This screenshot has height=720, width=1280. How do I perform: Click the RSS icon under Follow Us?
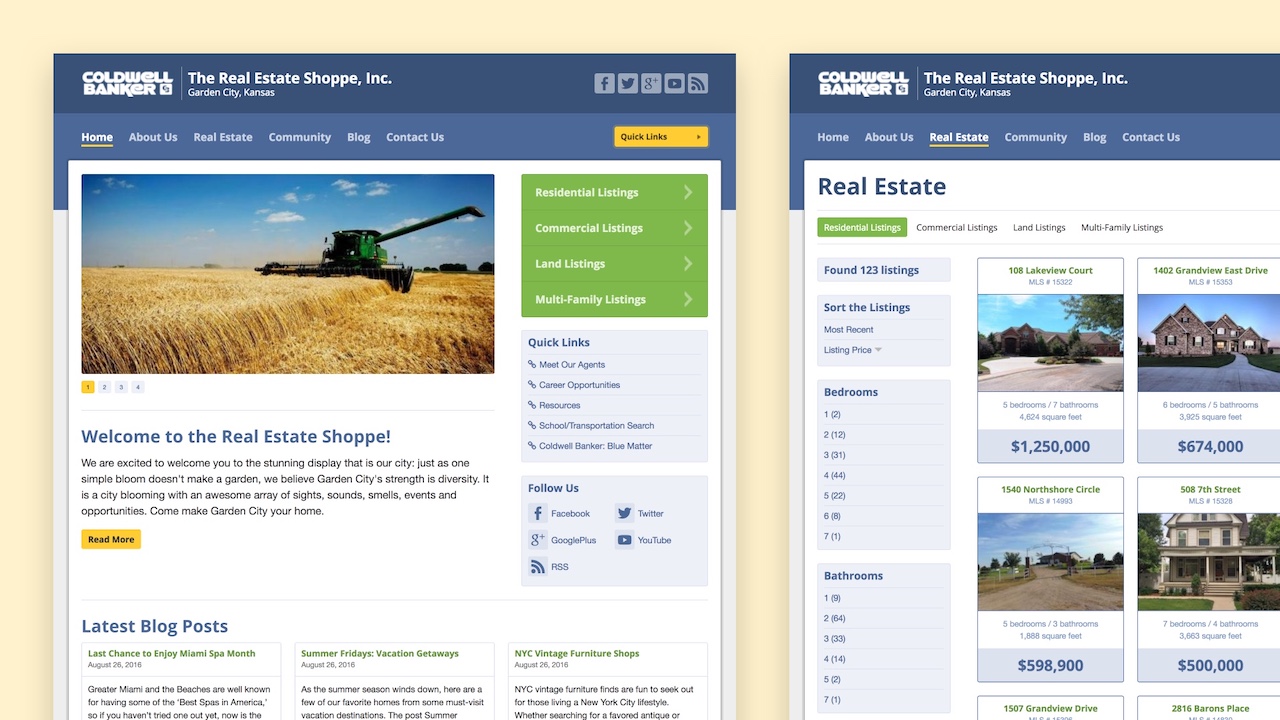(538, 567)
